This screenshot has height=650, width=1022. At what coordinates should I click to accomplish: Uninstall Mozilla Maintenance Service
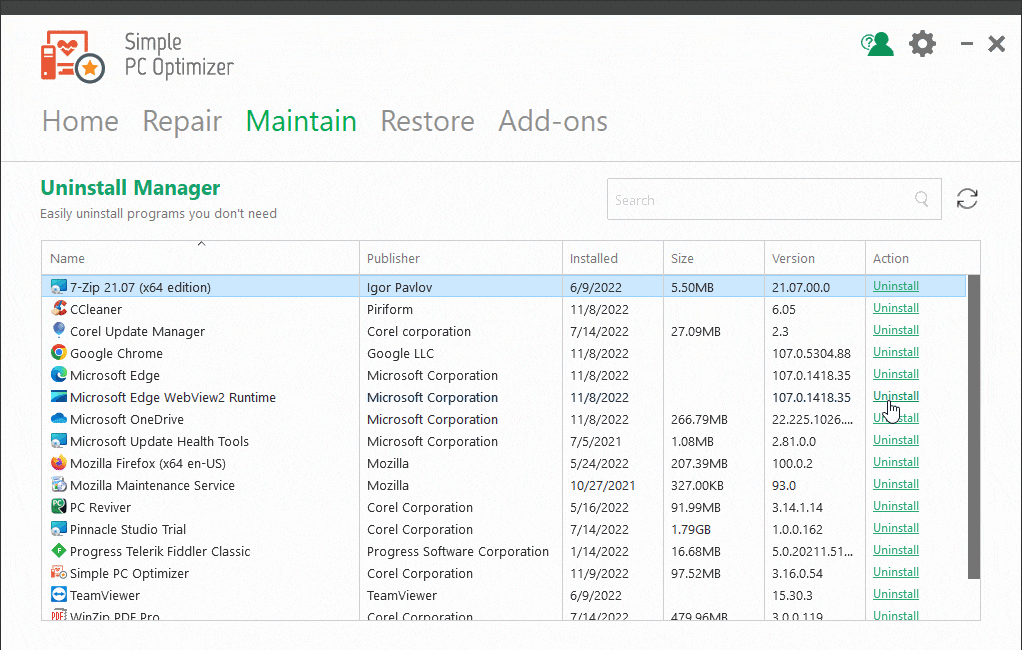point(896,484)
